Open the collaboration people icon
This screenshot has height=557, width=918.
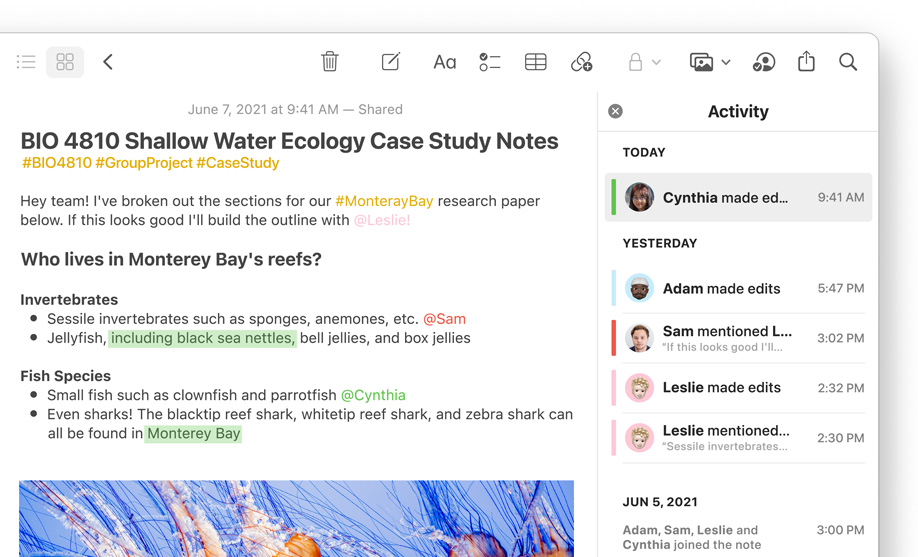764,62
